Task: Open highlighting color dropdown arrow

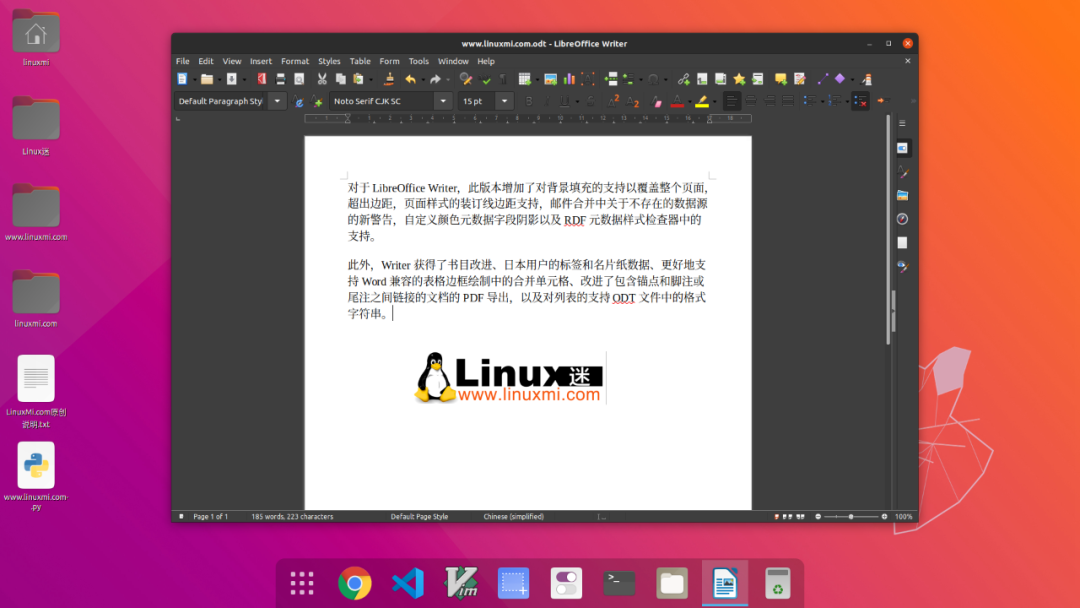Action: point(714,101)
